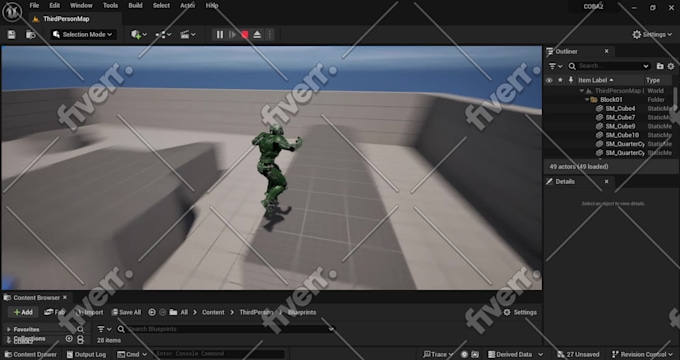Image resolution: width=680 pixels, height=360 pixels.
Task: Open Content Browser Settings
Action: pyautogui.click(x=520, y=312)
